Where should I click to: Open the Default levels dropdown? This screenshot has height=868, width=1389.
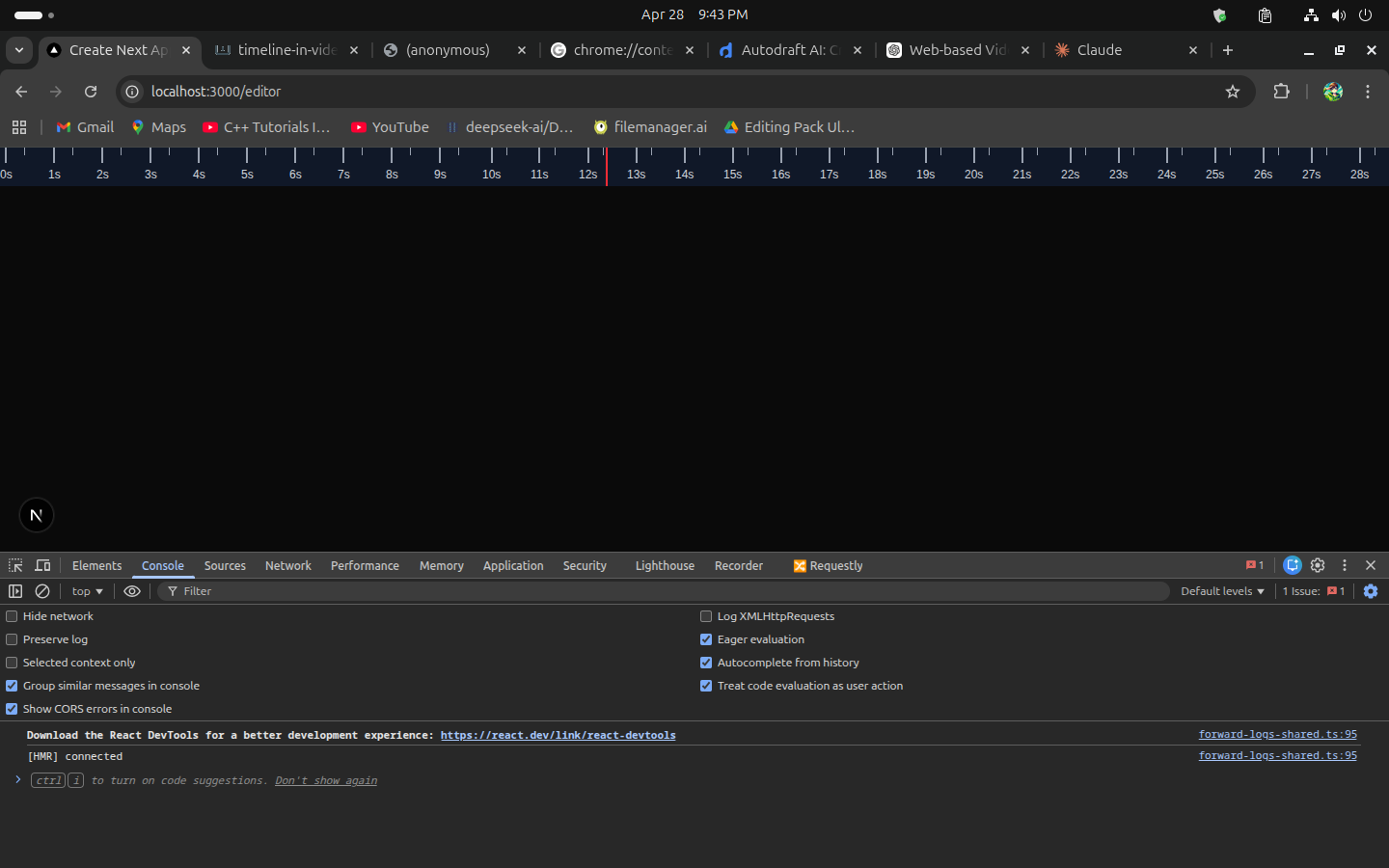[x=1222, y=591]
